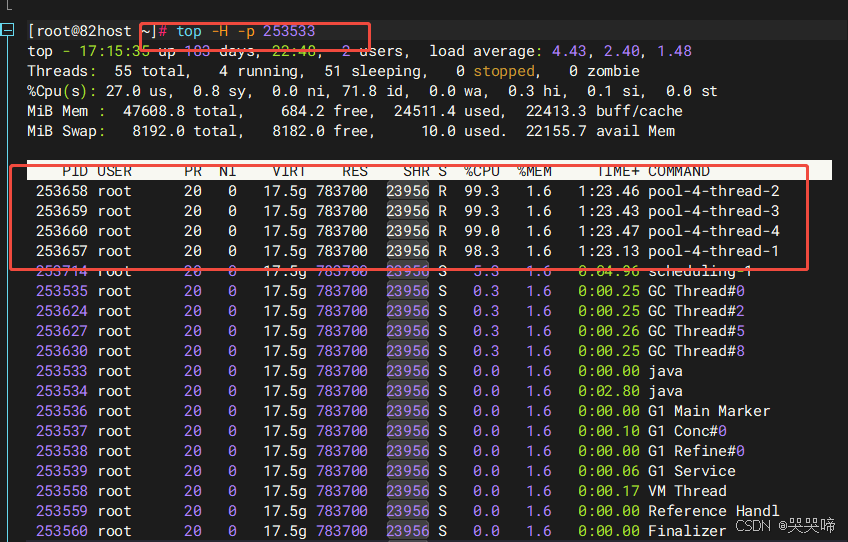Select the RES column header
Screen dimensions: 848x542
[355, 171]
